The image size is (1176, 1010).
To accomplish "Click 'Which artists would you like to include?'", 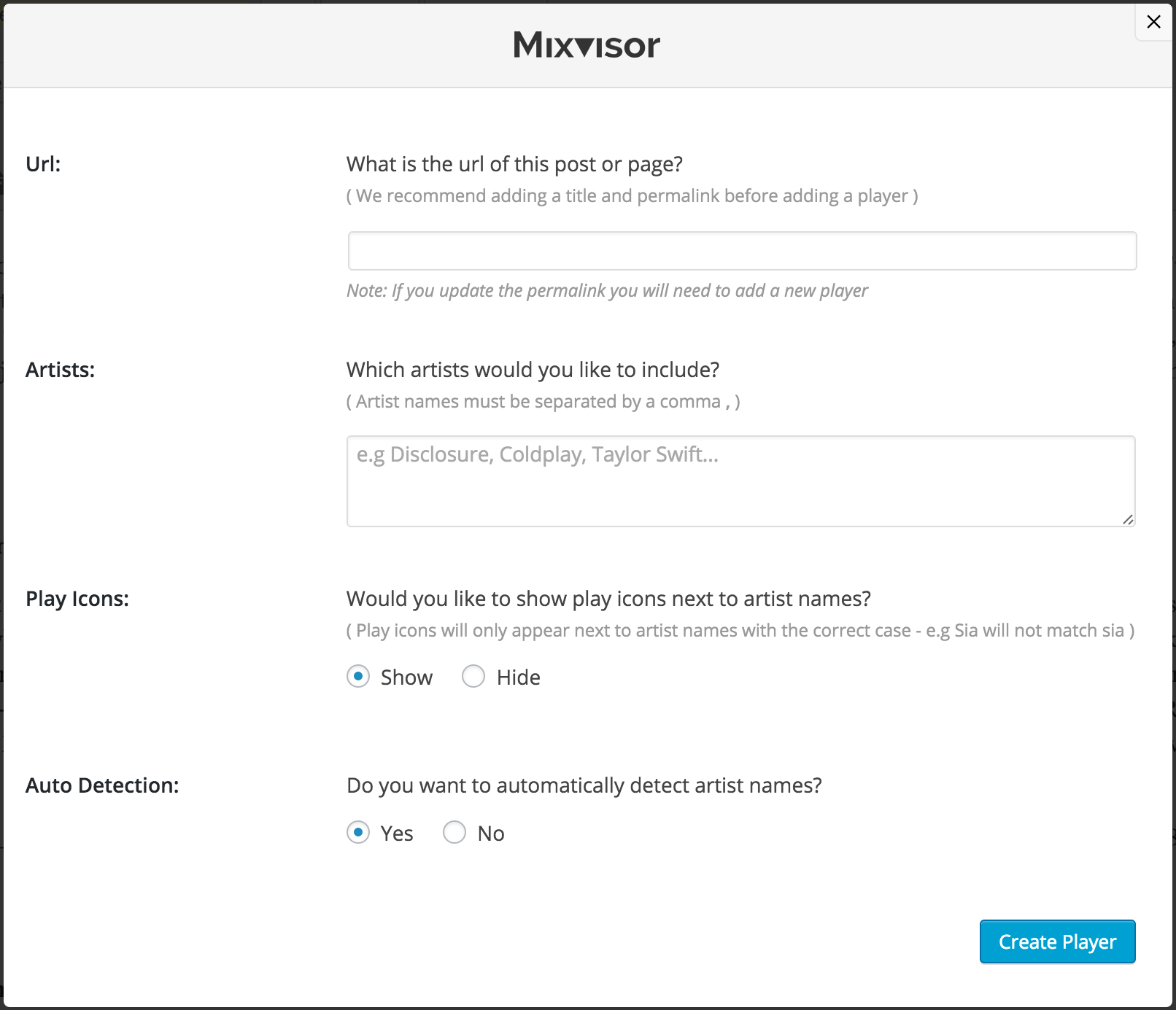I will [533, 370].
